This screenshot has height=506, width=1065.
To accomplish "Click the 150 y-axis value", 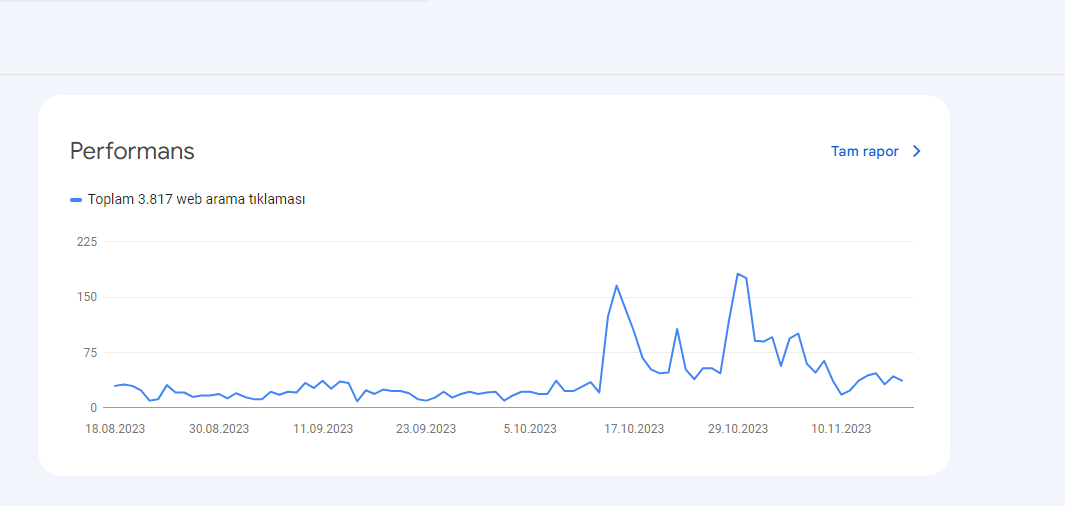I will pos(88,297).
